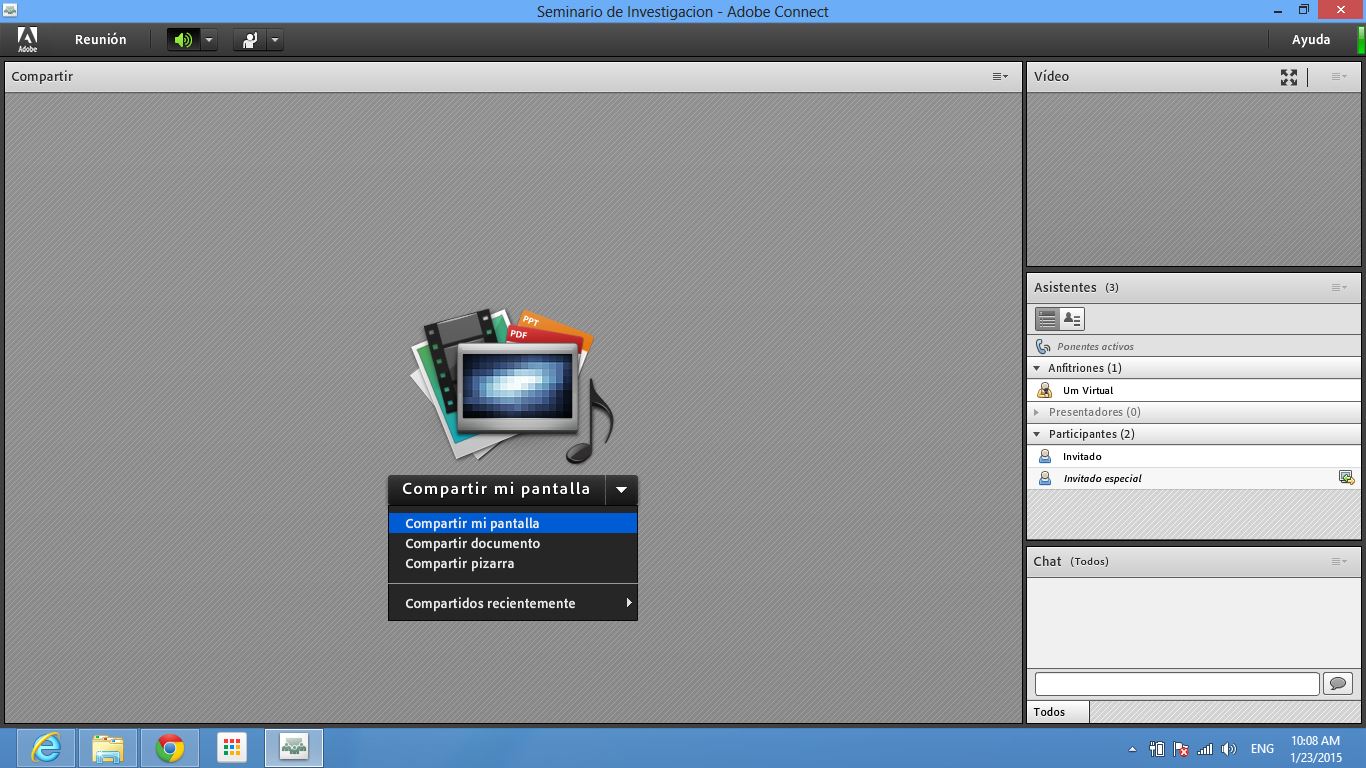Click the power/device tray icon
The image size is (1366, 768).
tap(1157, 749)
